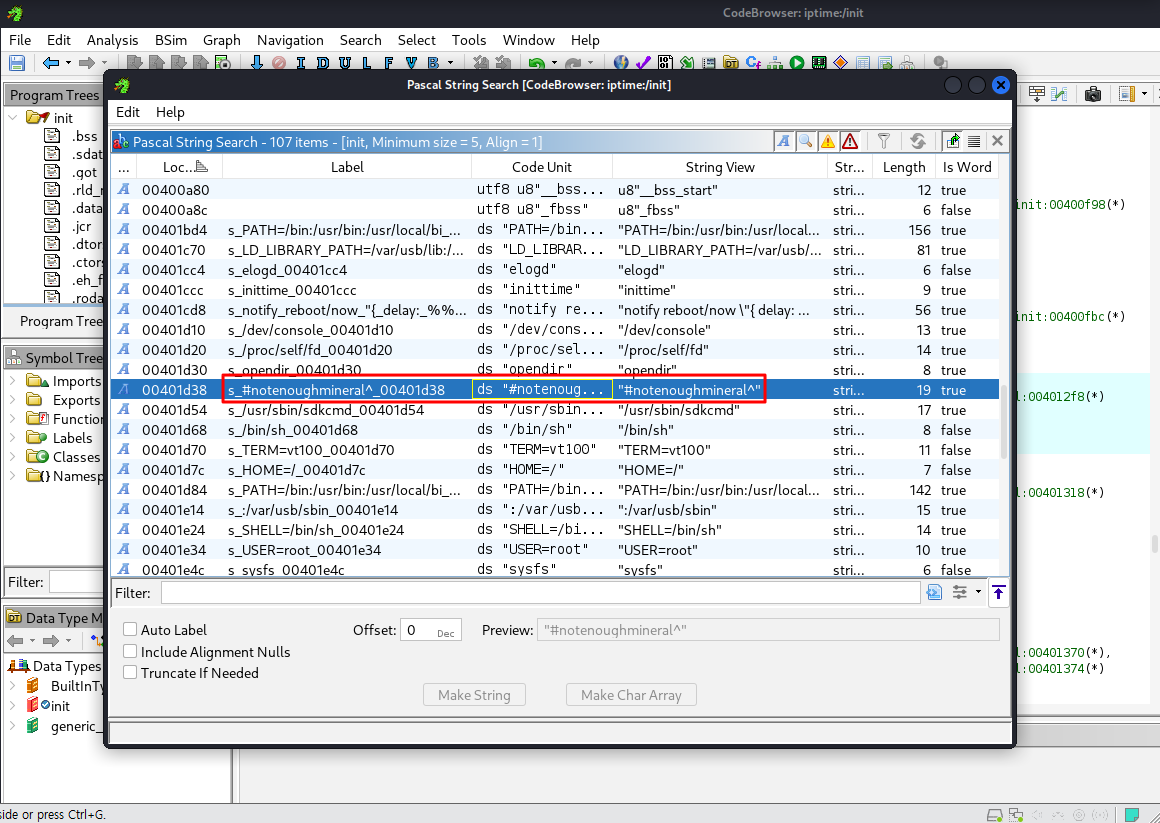Click the 'L' label navigation icon
Screen dimensions: 1160x823
[x=367, y=63]
